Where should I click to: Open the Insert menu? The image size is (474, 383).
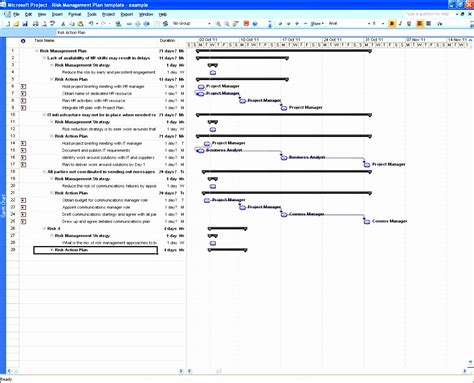click(x=57, y=14)
